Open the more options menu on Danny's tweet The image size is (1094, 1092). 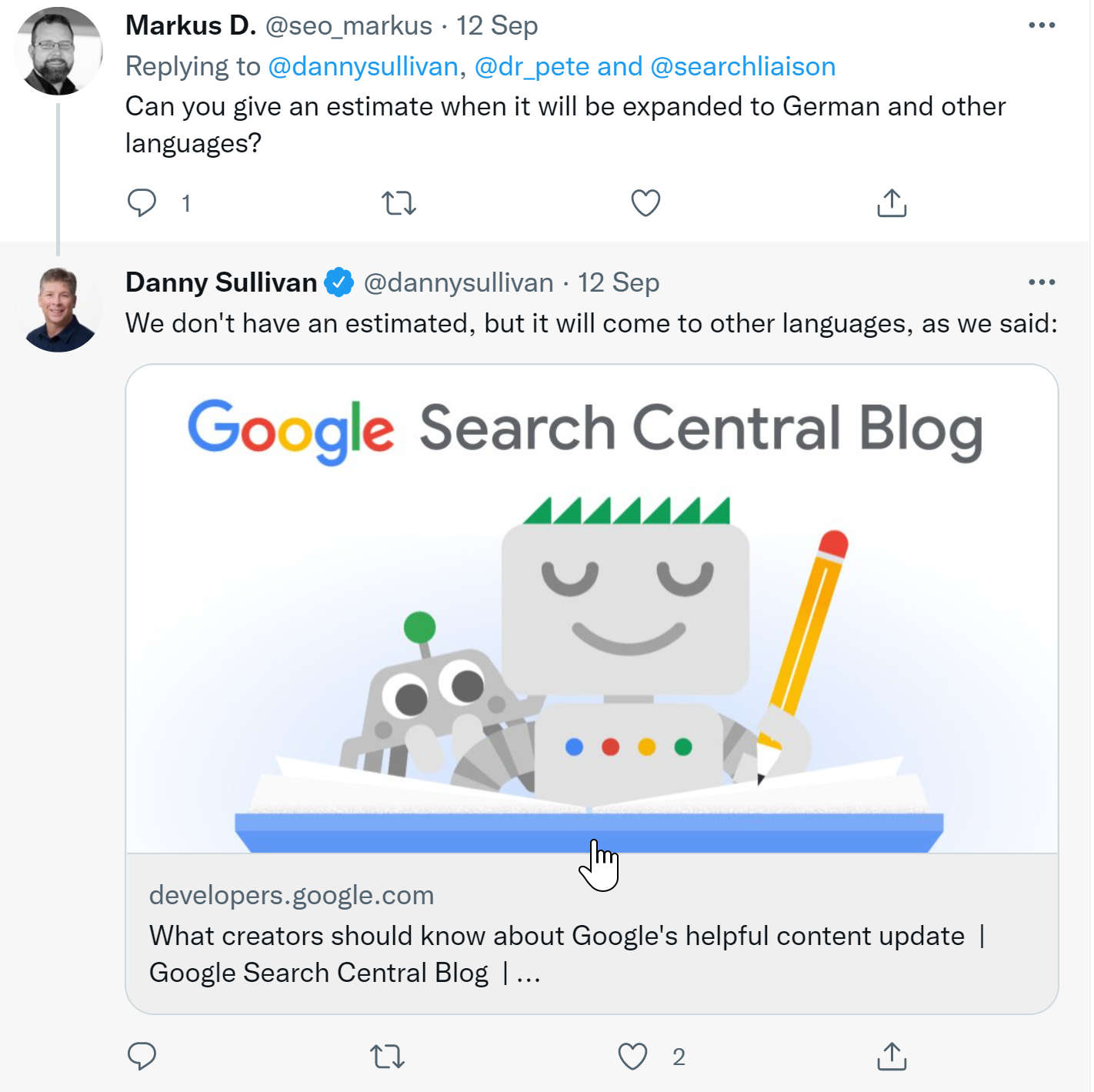point(1042,282)
